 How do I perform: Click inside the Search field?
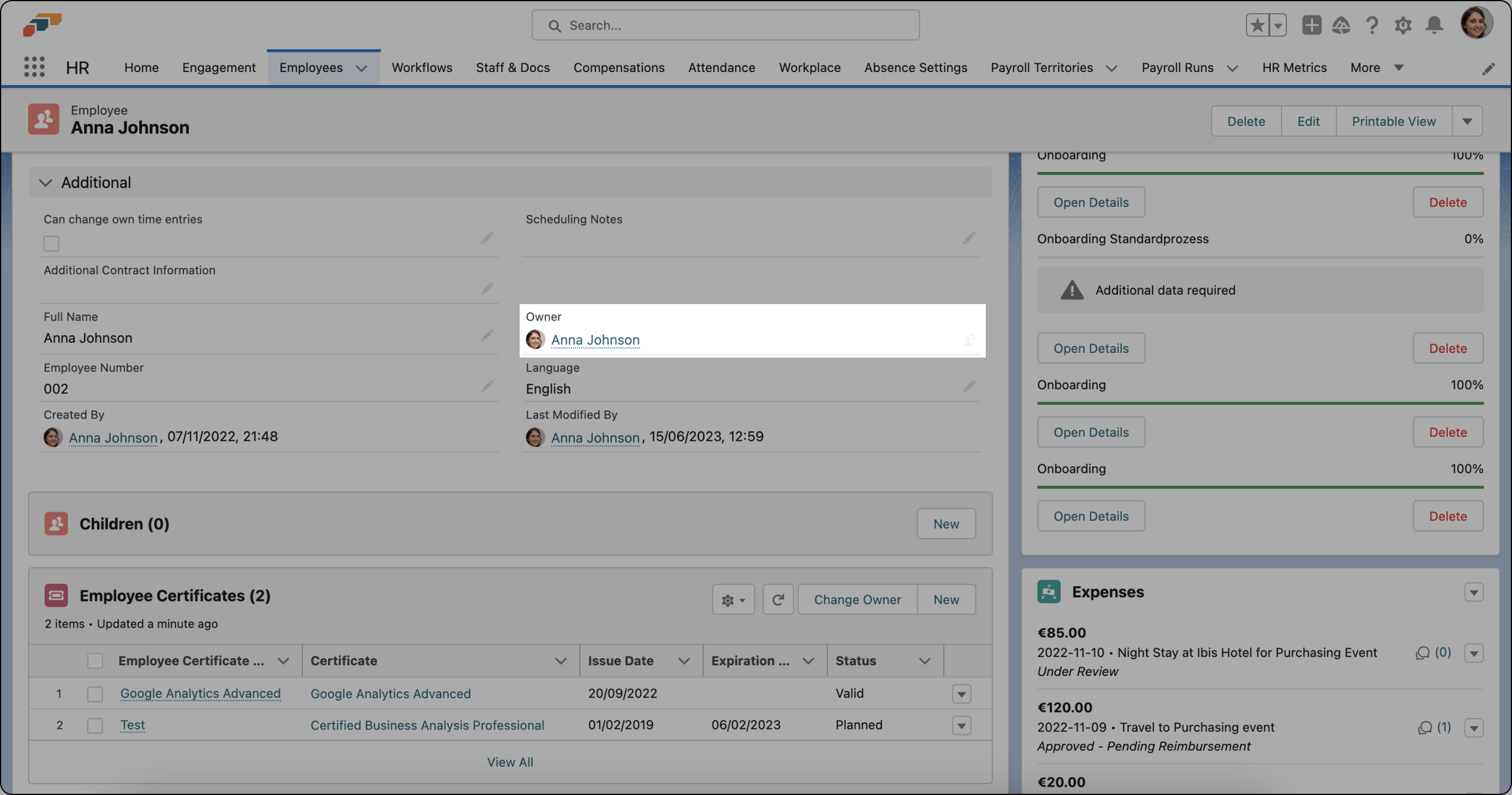725,25
